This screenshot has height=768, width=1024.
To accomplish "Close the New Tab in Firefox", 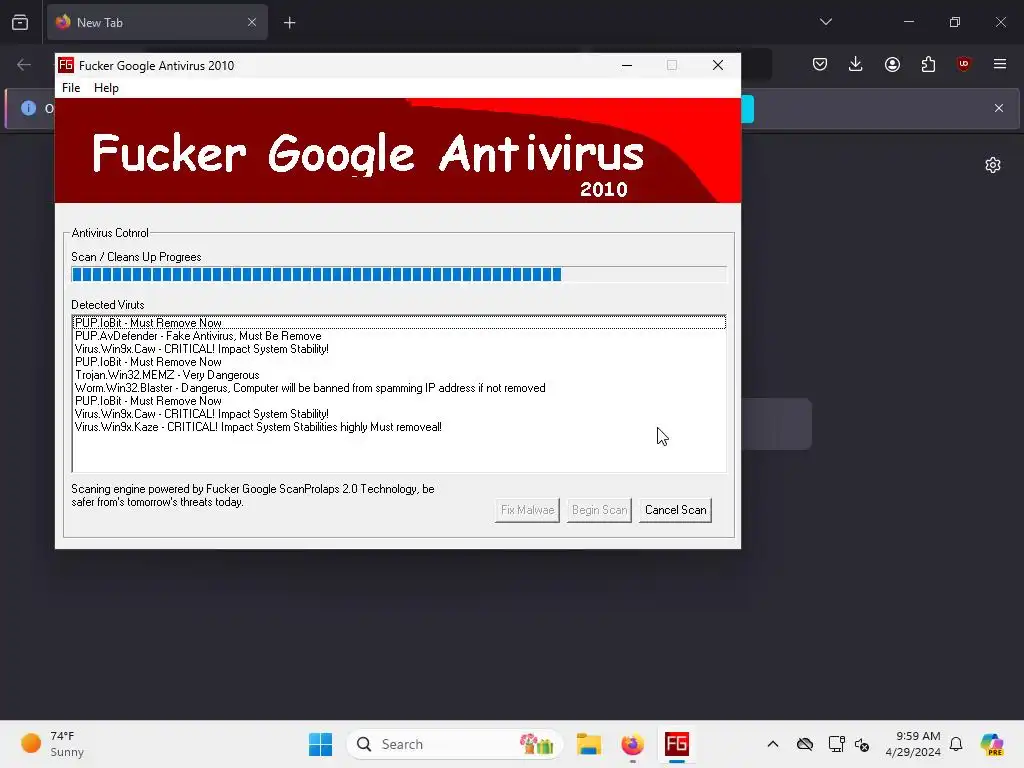I will click(x=252, y=22).
